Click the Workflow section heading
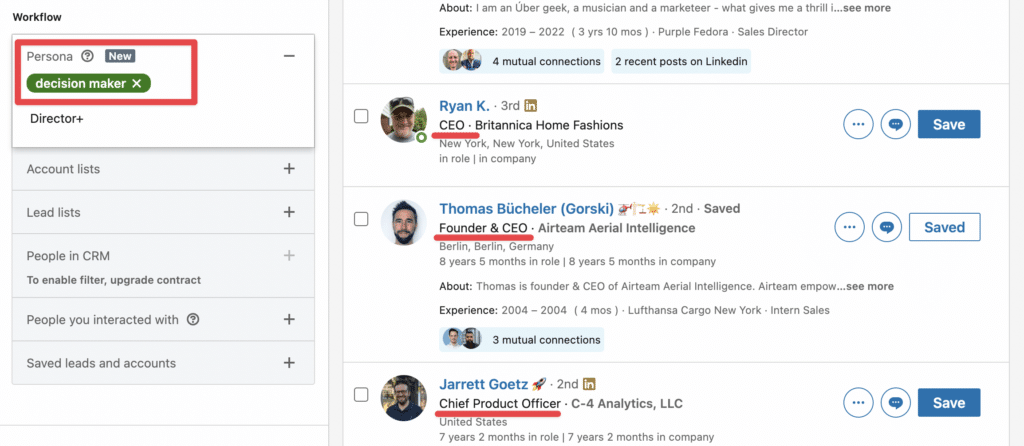The height and width of the screenshot is (446, 1024). click(37, 17)
